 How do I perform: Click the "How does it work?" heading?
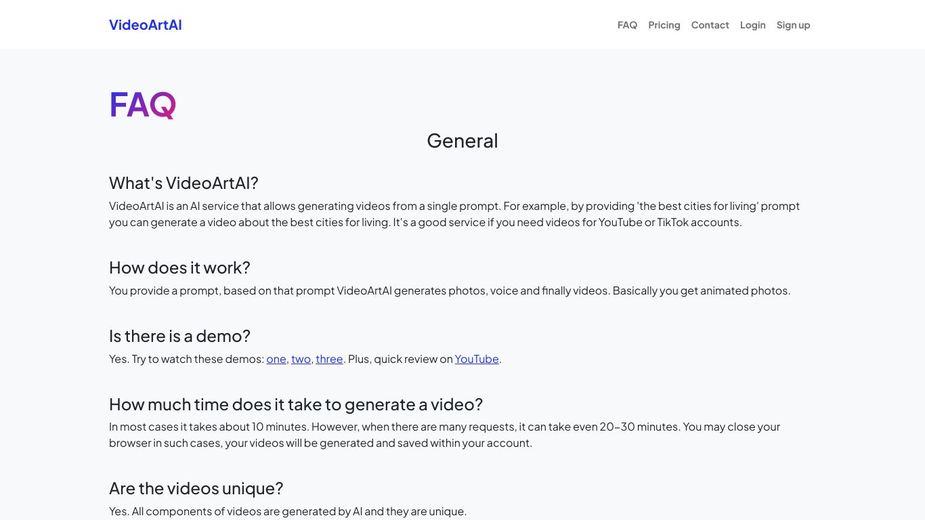[180, 267]
